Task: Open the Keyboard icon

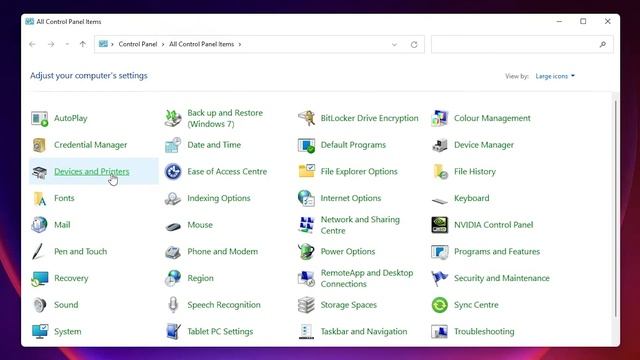Action: (x=440, y=200)
